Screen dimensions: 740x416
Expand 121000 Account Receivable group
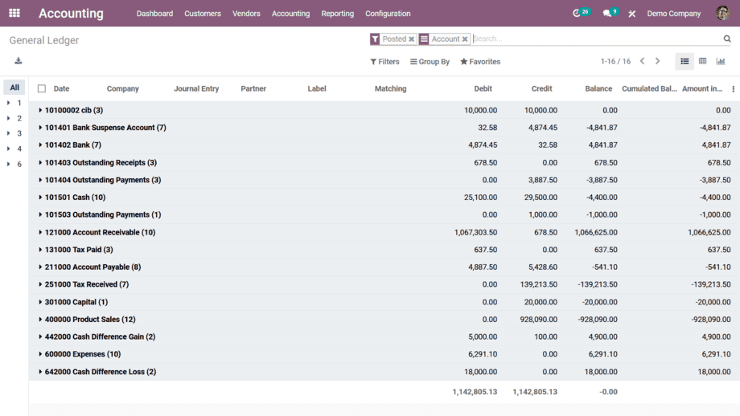pos(100,232)
